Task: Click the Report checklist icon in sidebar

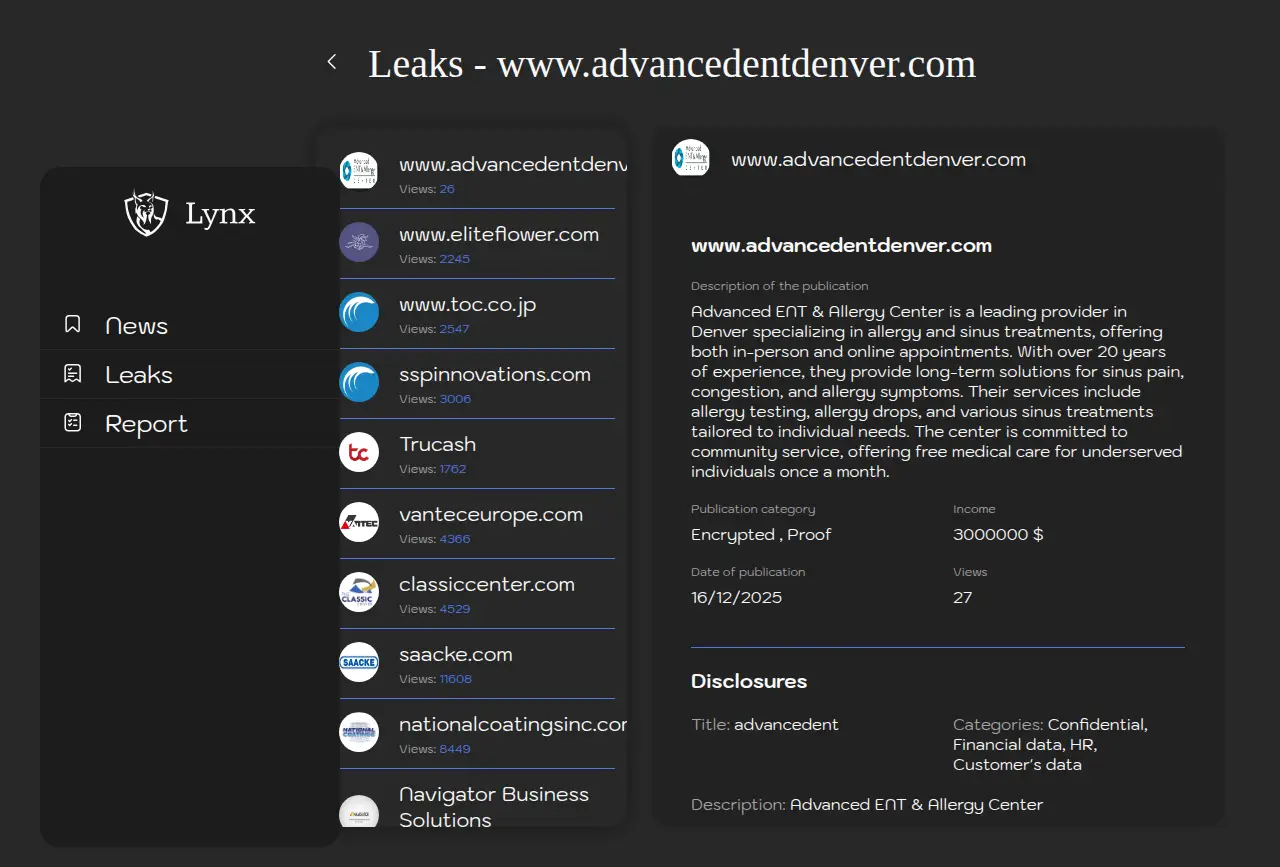Action: (x=72, y=423)
